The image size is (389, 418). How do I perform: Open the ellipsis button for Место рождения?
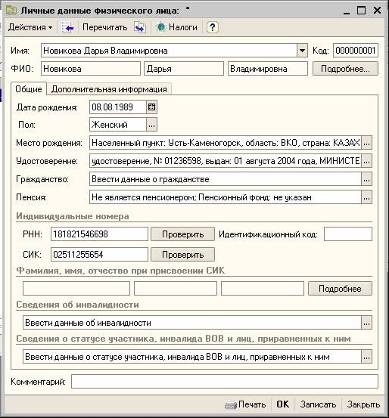click(x=367, y=143)
